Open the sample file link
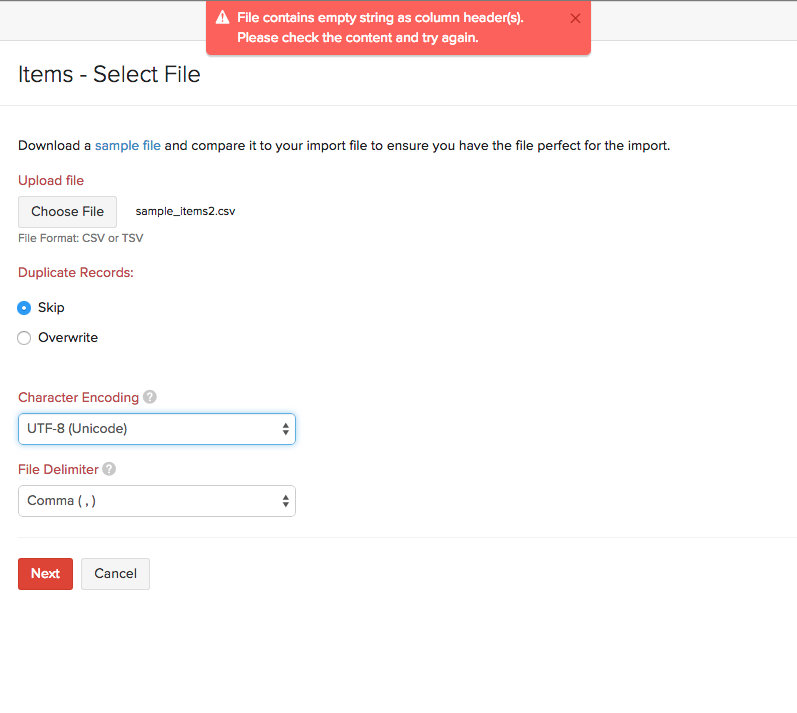 [x=127, y=146]
